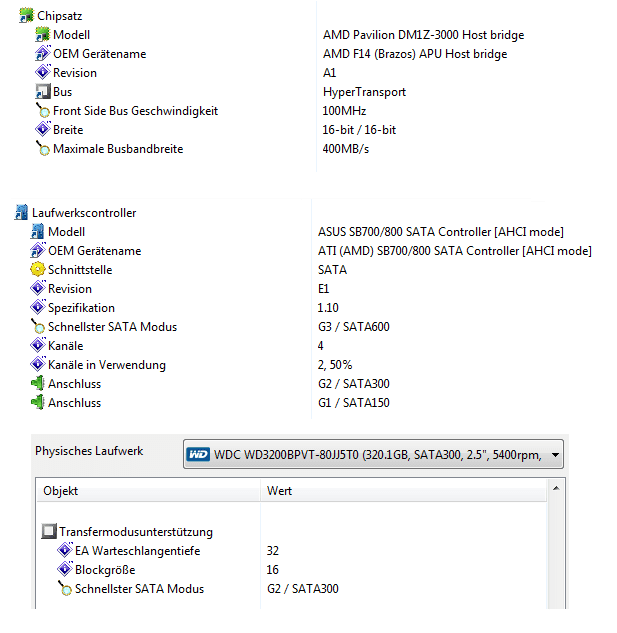Click the G1 / SATA150 value

point(354,402)
